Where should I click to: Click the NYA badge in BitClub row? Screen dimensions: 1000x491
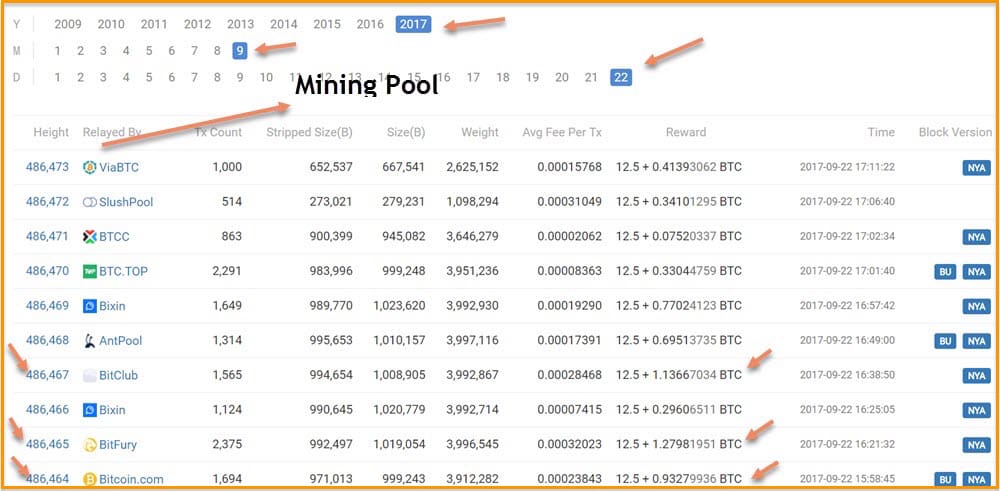tap(976, 376)
